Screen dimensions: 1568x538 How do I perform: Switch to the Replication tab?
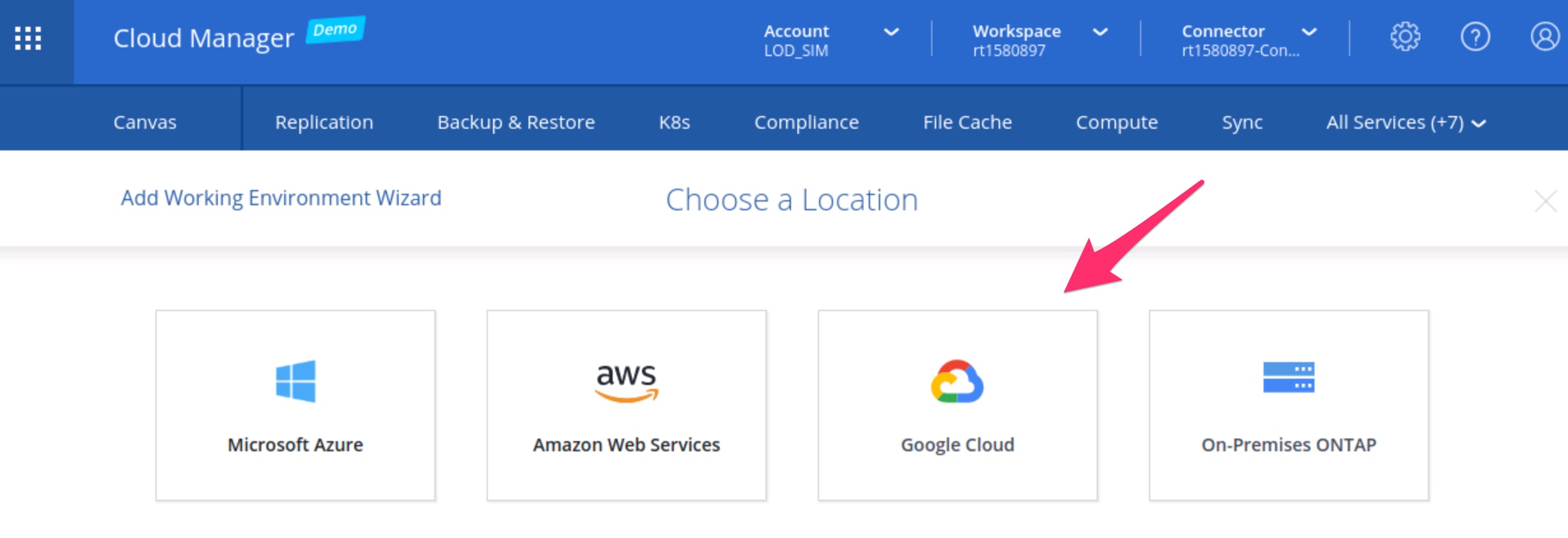click(x=324, y=122)
